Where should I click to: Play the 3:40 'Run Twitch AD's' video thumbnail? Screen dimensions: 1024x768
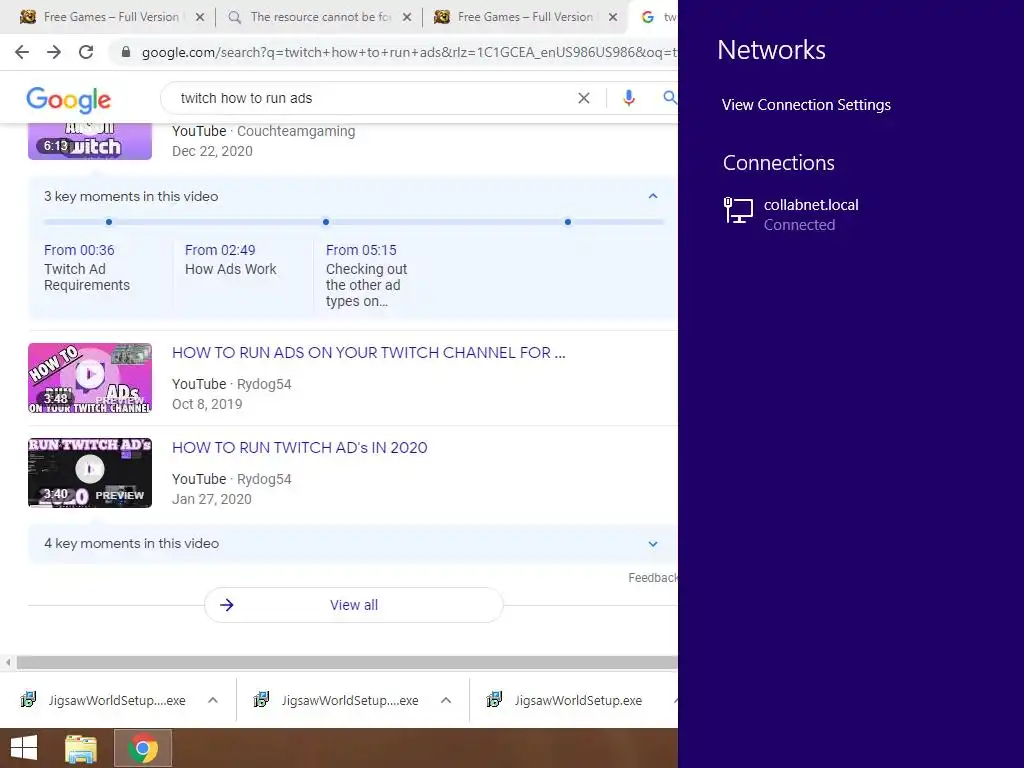(x=90, y=473)
